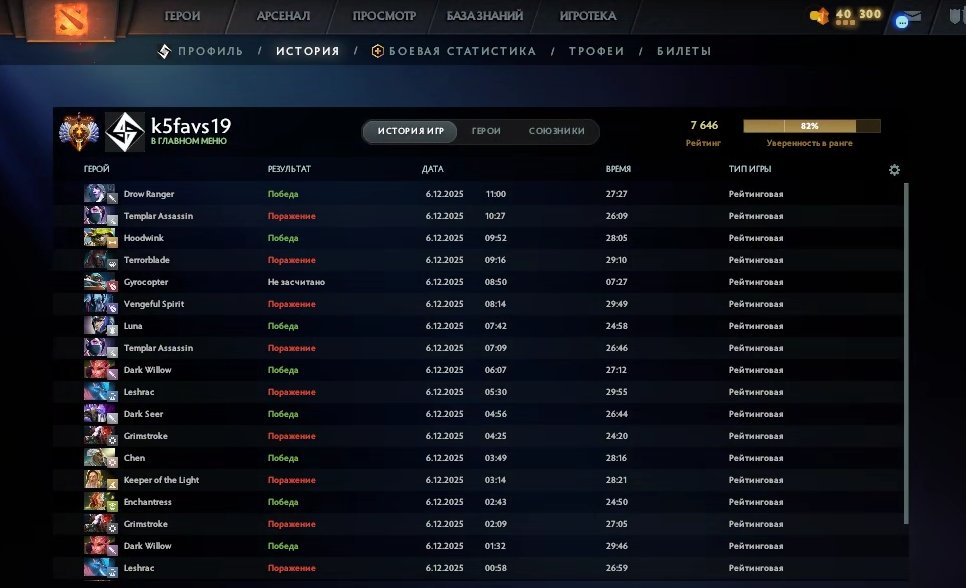This screenshot has height=588, width=966.
Task: Go to the БОЕВАЯ СТАТИСТИКА tab
Action: tap(461, 51)
